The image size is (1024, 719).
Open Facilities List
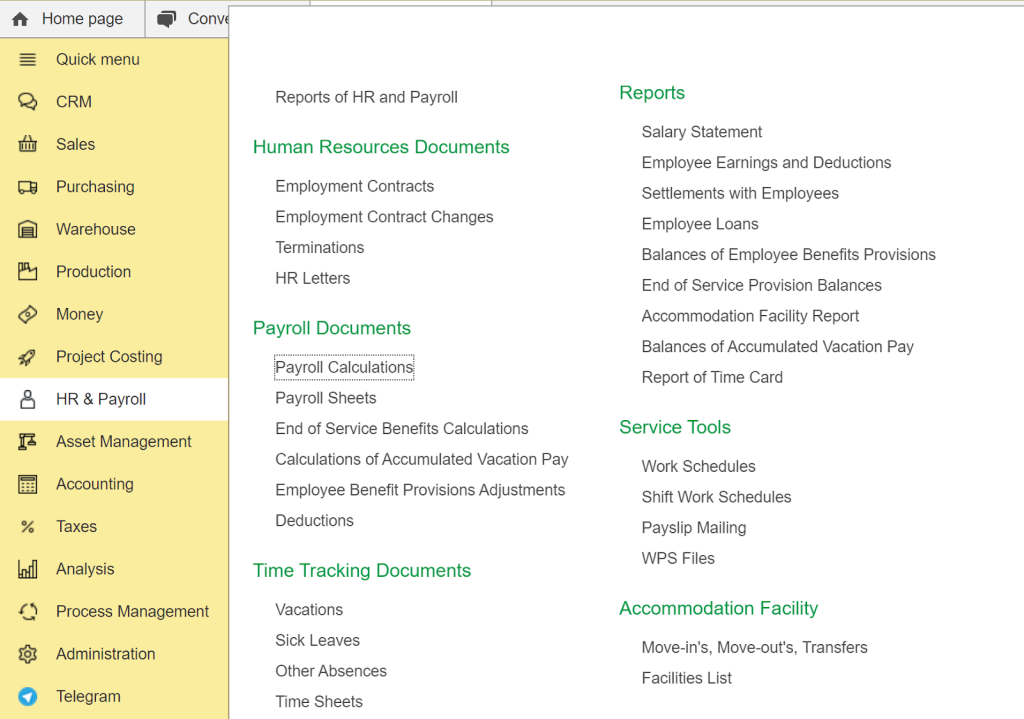686,678
